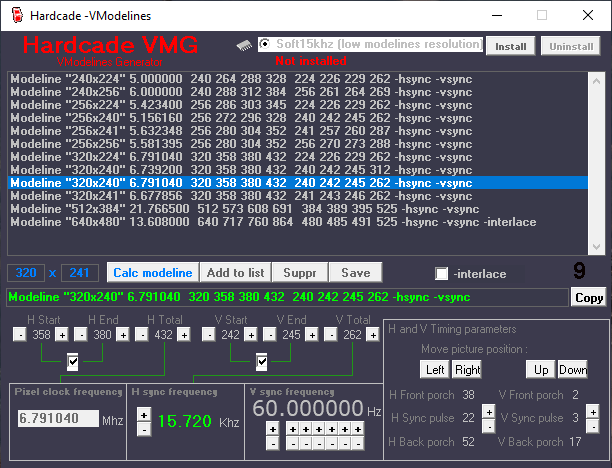Decrease last decimal digit of V sync frequency
Screen dimensions: 612x468
pyautogui.click(x=358, y=443)
